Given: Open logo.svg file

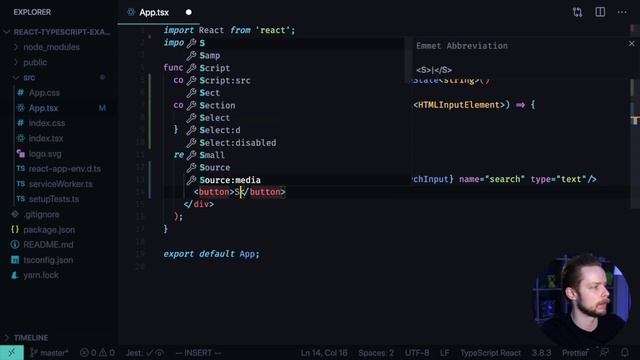Looking at the screenshot, I should 45,154.
